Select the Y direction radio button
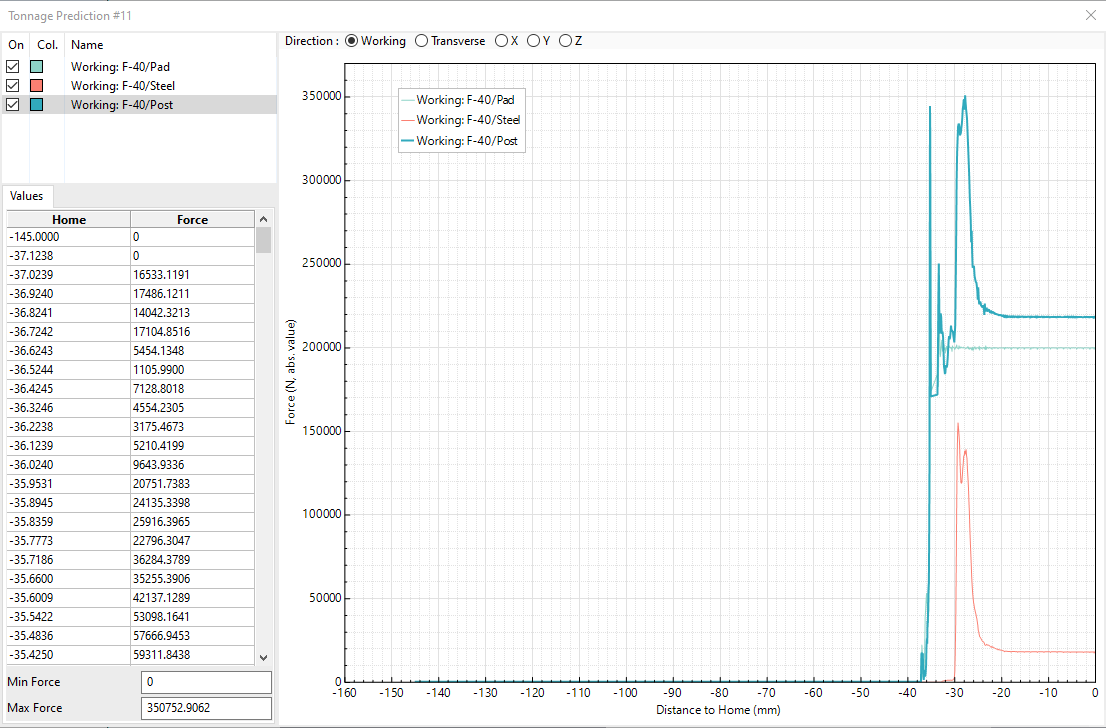 tap(533, 41)
